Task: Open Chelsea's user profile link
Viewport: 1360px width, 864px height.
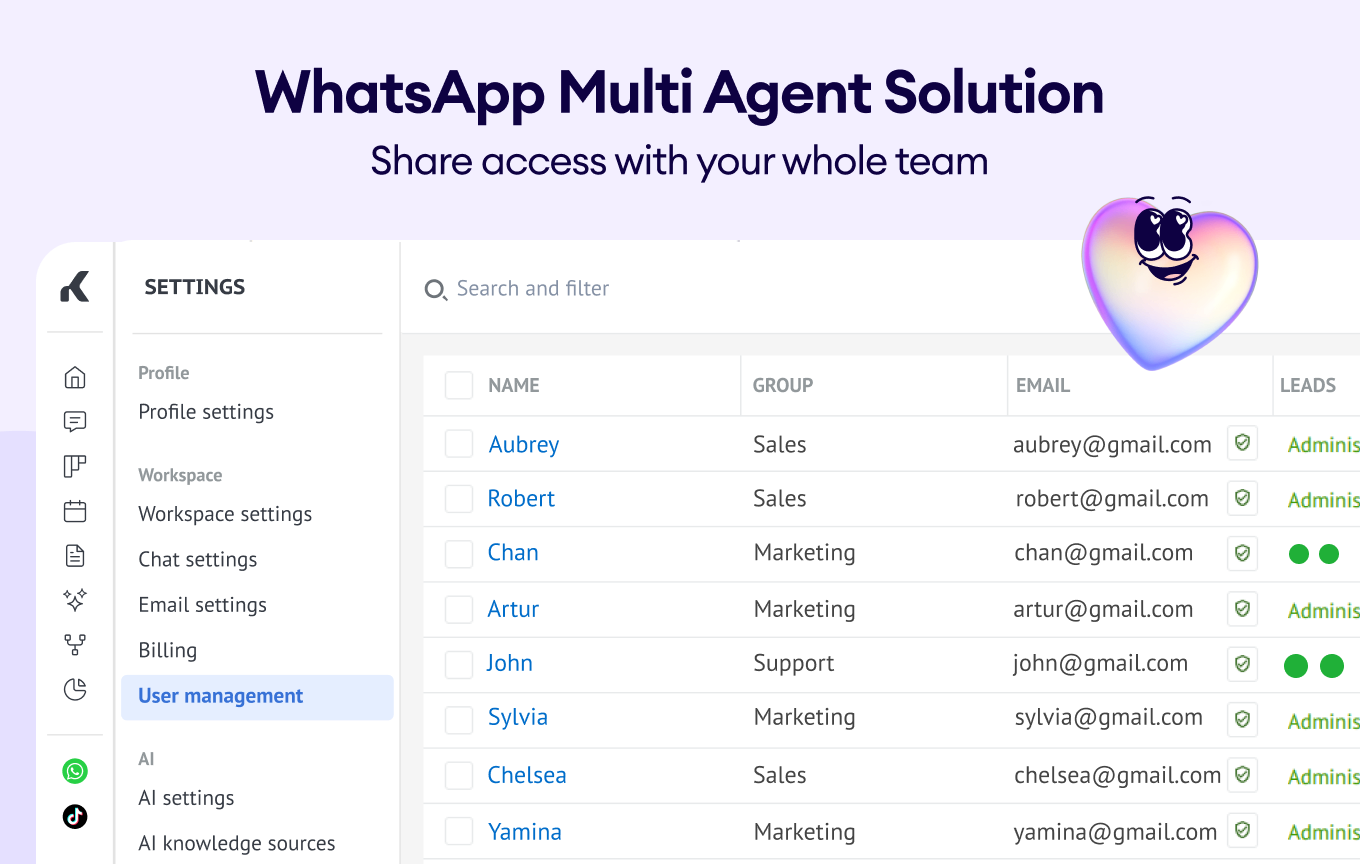Action: [527, 775]
